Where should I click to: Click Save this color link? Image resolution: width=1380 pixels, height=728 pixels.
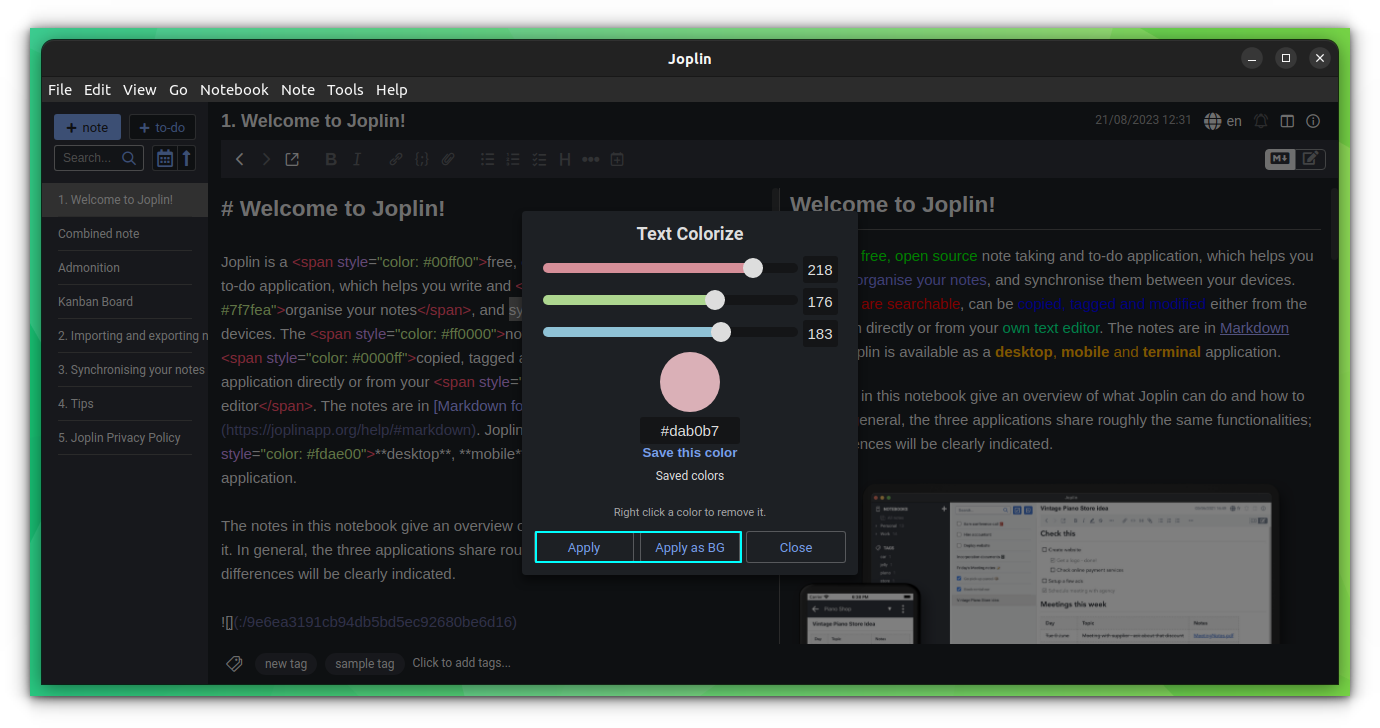[x=689, y=452]
